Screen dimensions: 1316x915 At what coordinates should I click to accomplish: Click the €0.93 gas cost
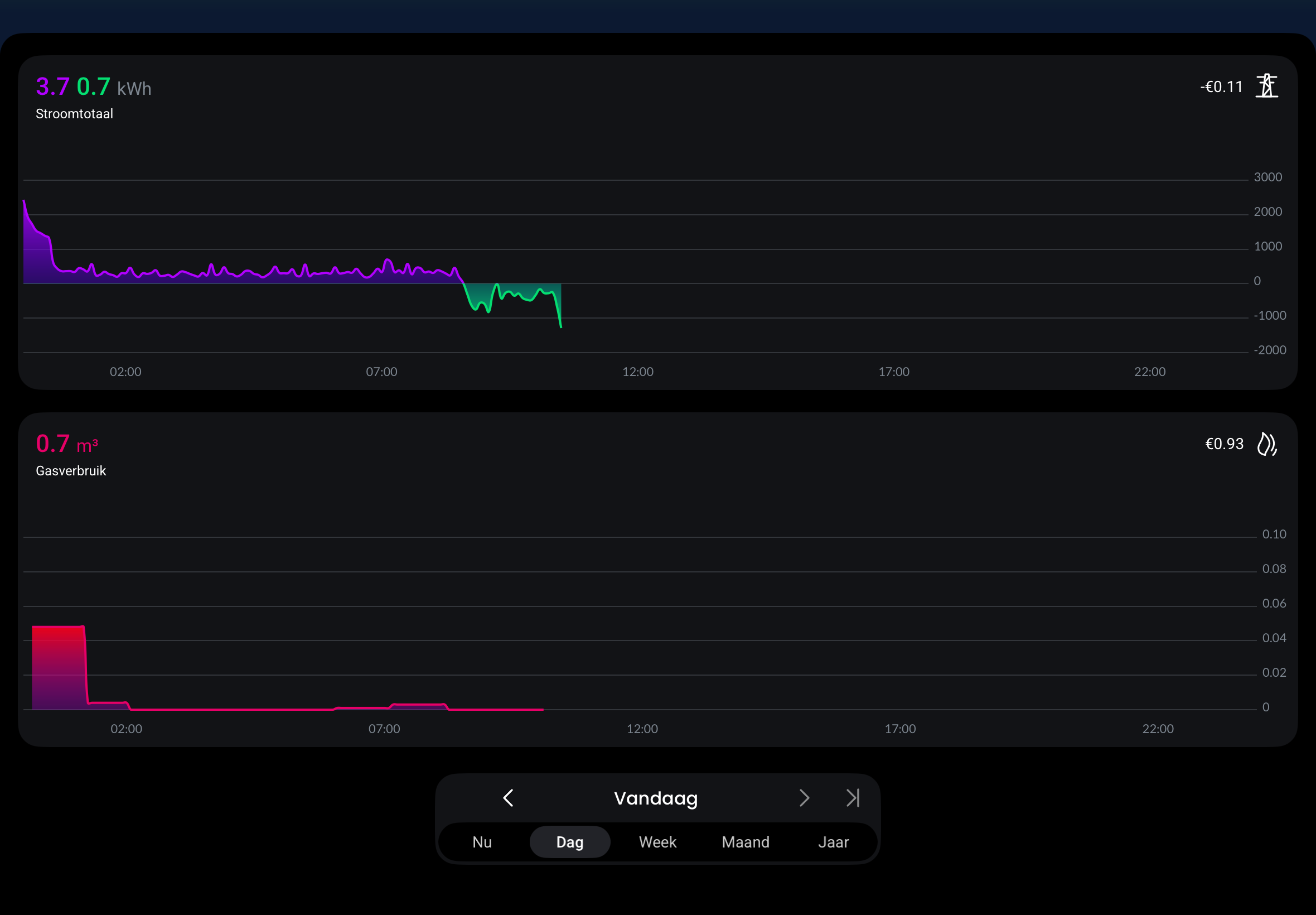(x=1224, y=444)
